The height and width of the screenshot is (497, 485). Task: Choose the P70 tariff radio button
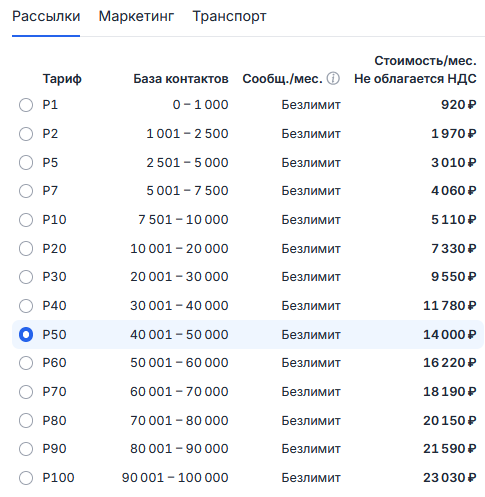tap(26, 392)
